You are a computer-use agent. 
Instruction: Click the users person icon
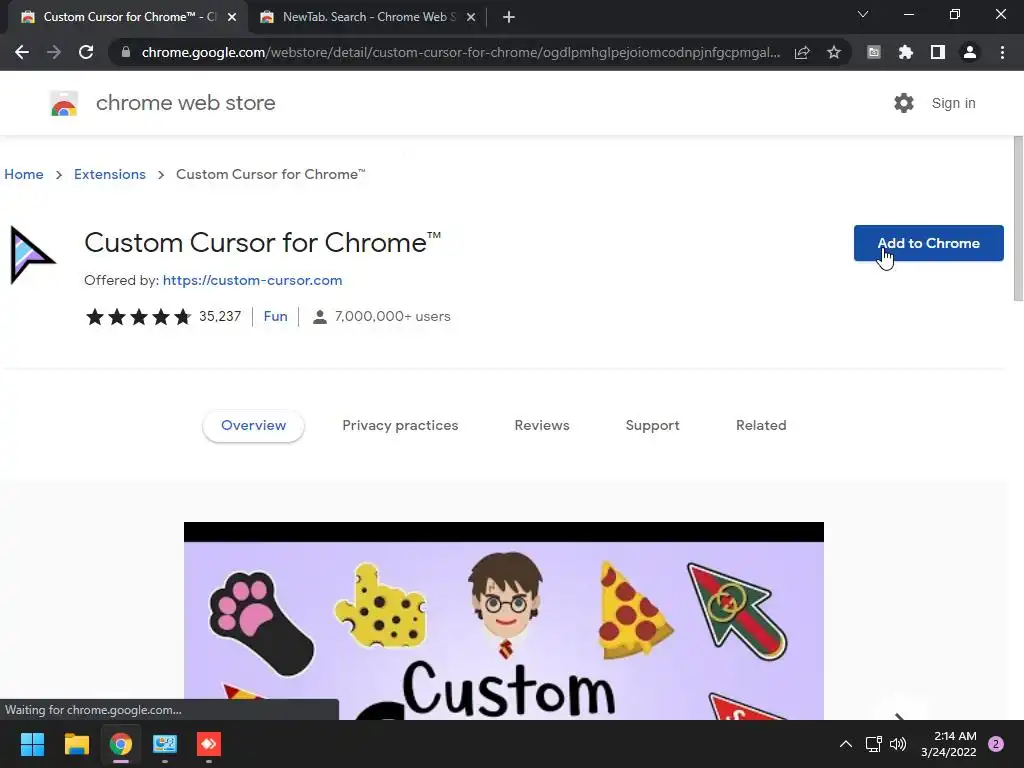[319, 317]
